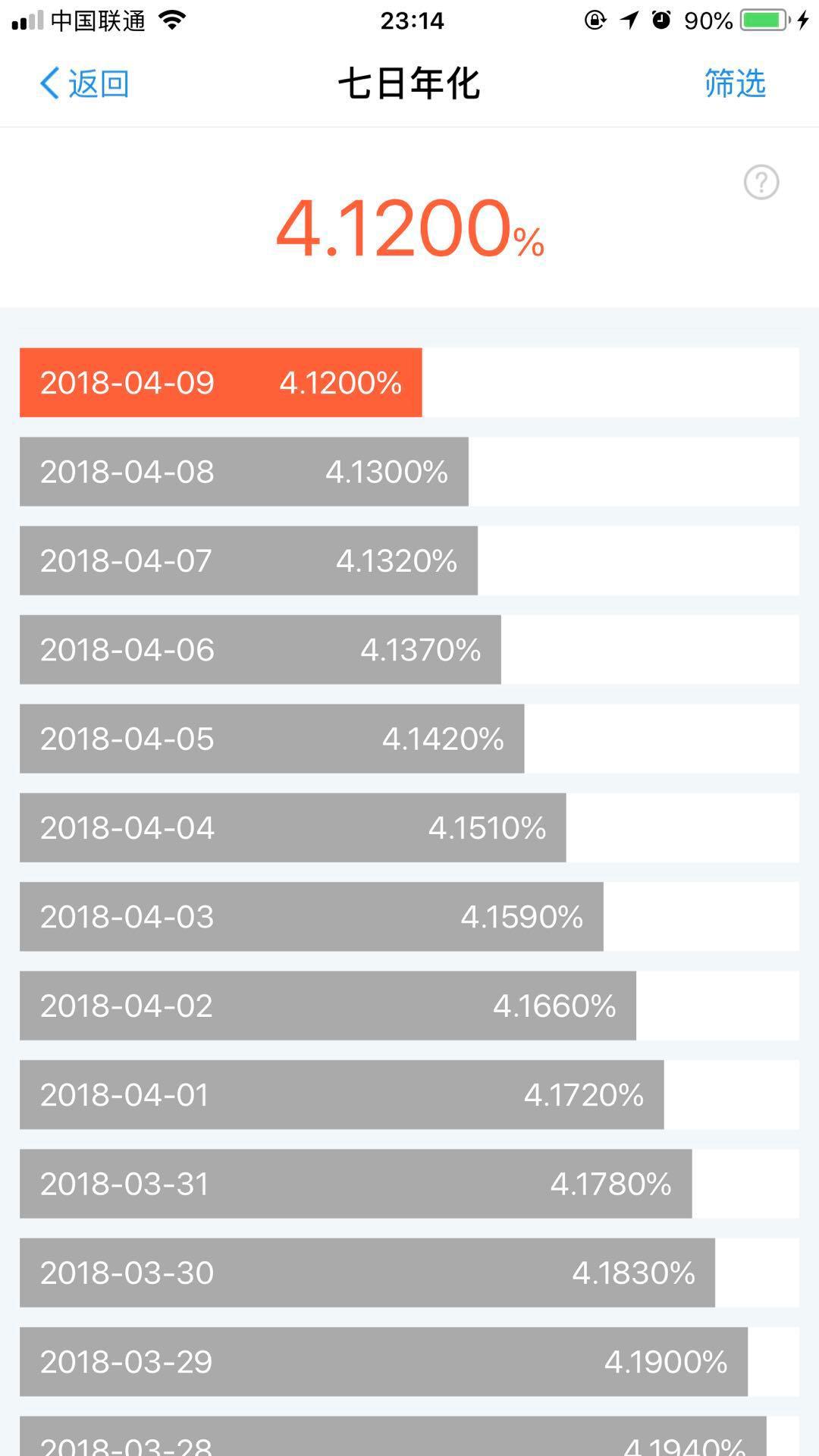The width and height of the screenshot is (819, 1456).
Task: Open the 筛选 filter options
Action: click(x=734, y=84)
